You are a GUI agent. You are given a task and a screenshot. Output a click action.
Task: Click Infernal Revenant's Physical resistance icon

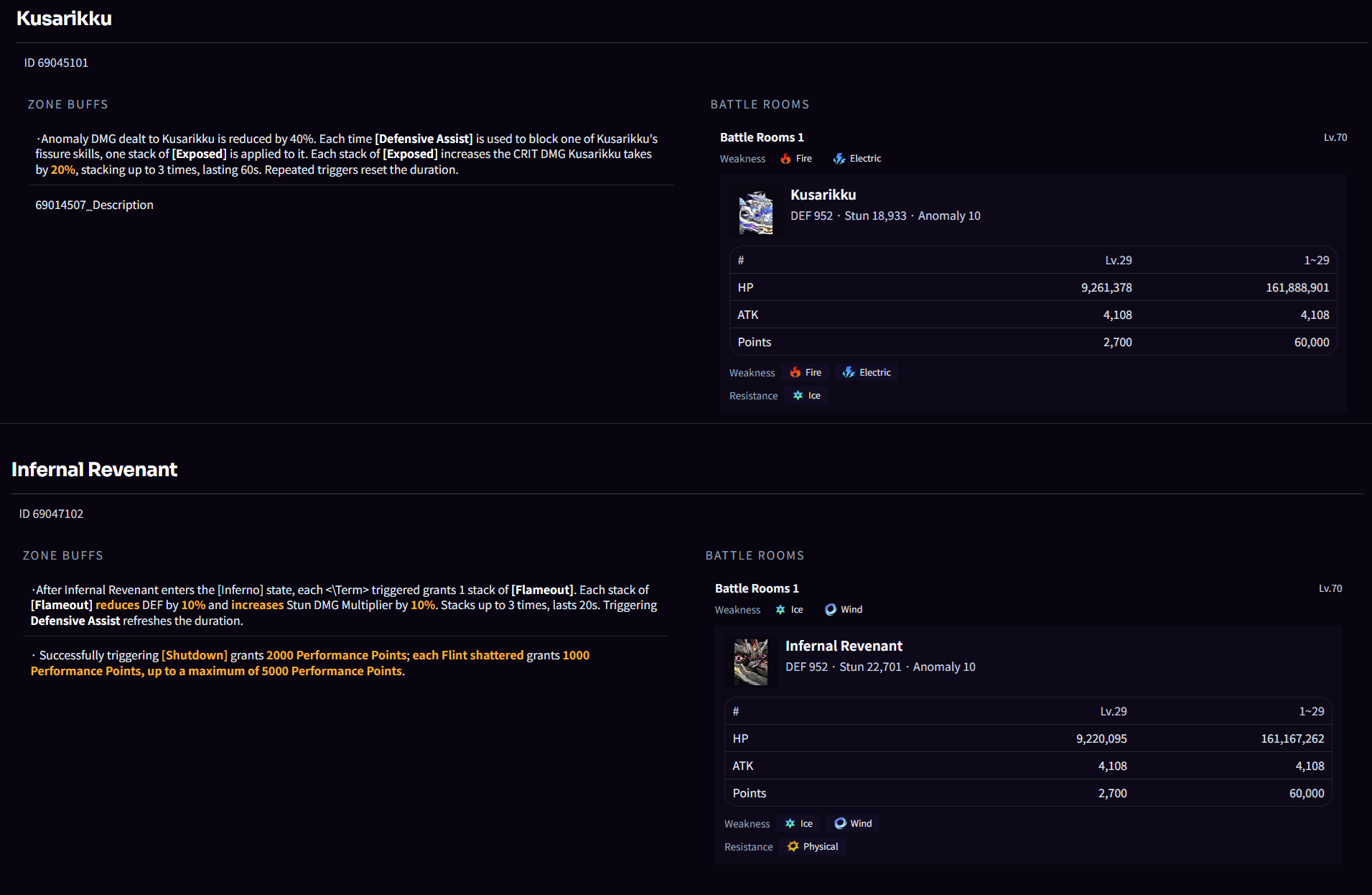click(x=793, y=847)
